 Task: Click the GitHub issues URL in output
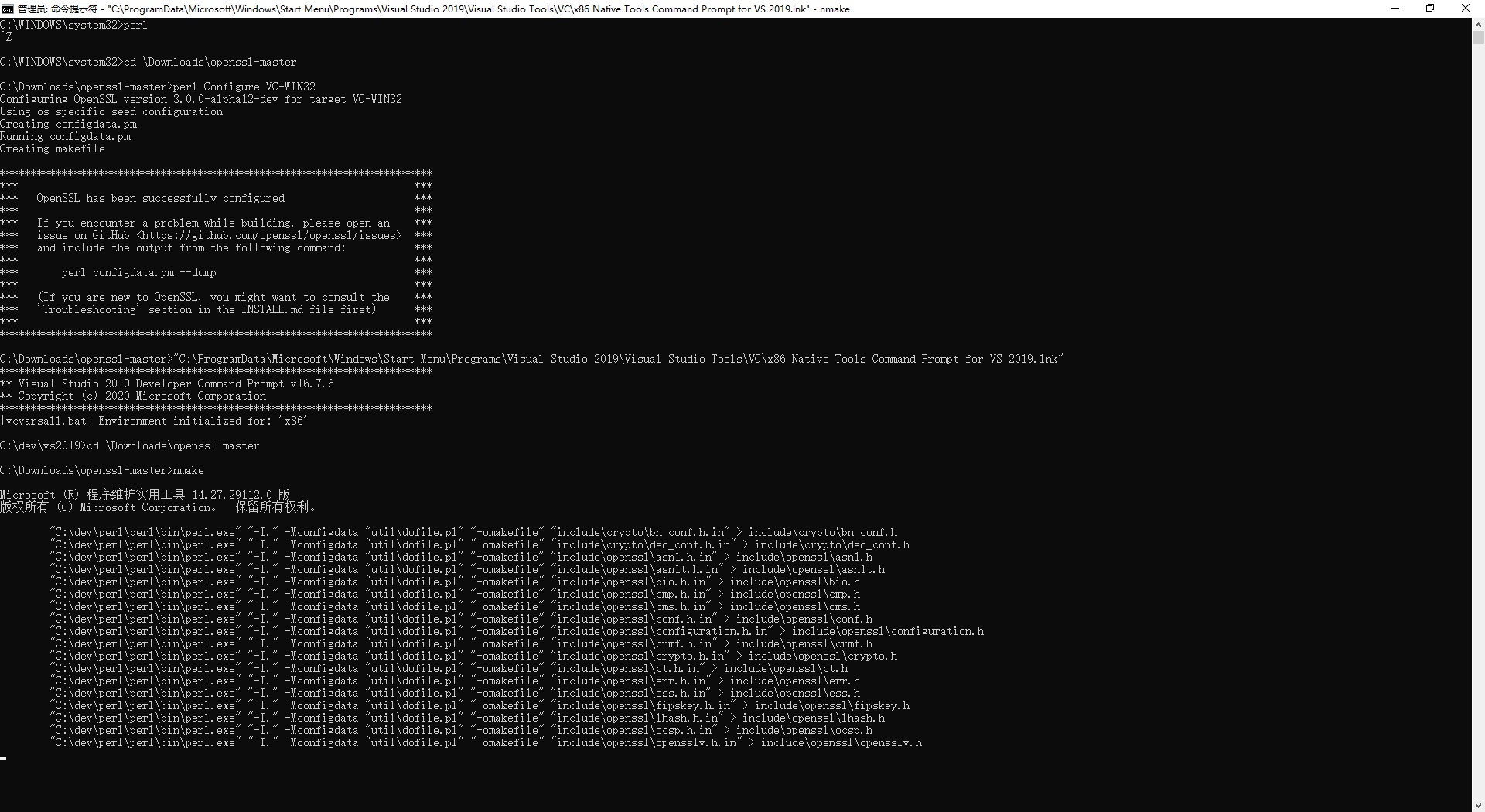point(269,235)
